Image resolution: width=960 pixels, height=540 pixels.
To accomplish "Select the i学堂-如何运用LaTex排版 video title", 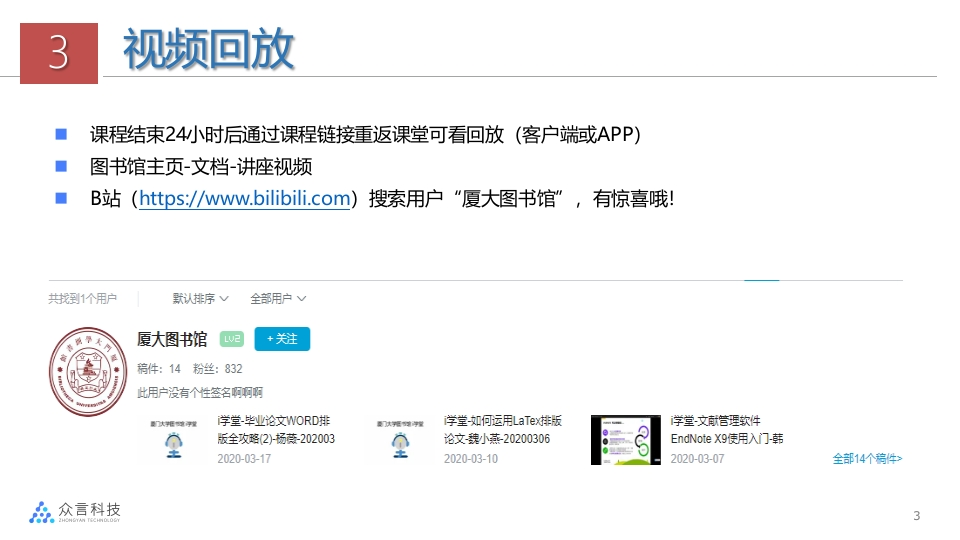I will pos(502,430).
